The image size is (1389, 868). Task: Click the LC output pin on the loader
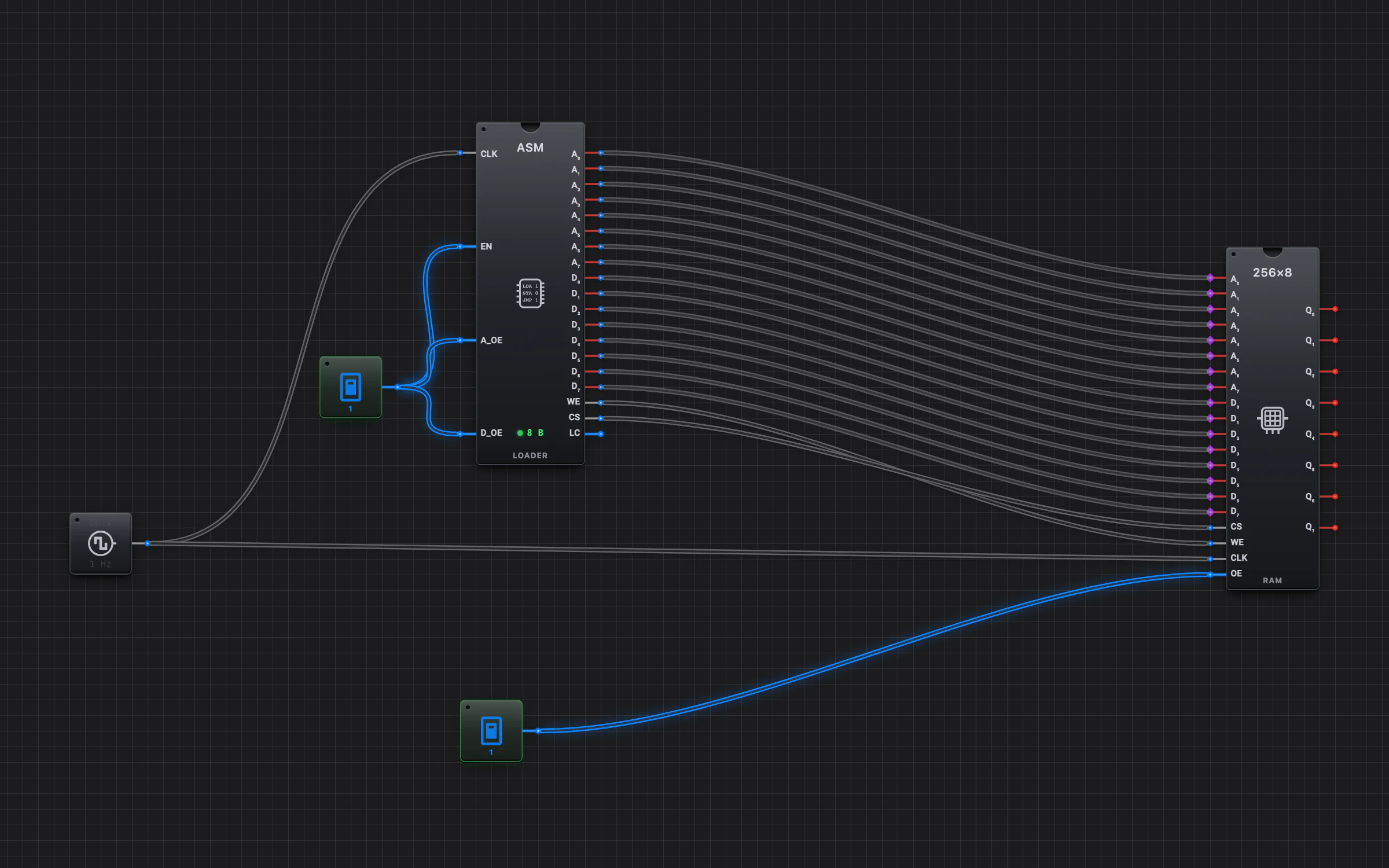pyautogui.click(x=601, y=433)
